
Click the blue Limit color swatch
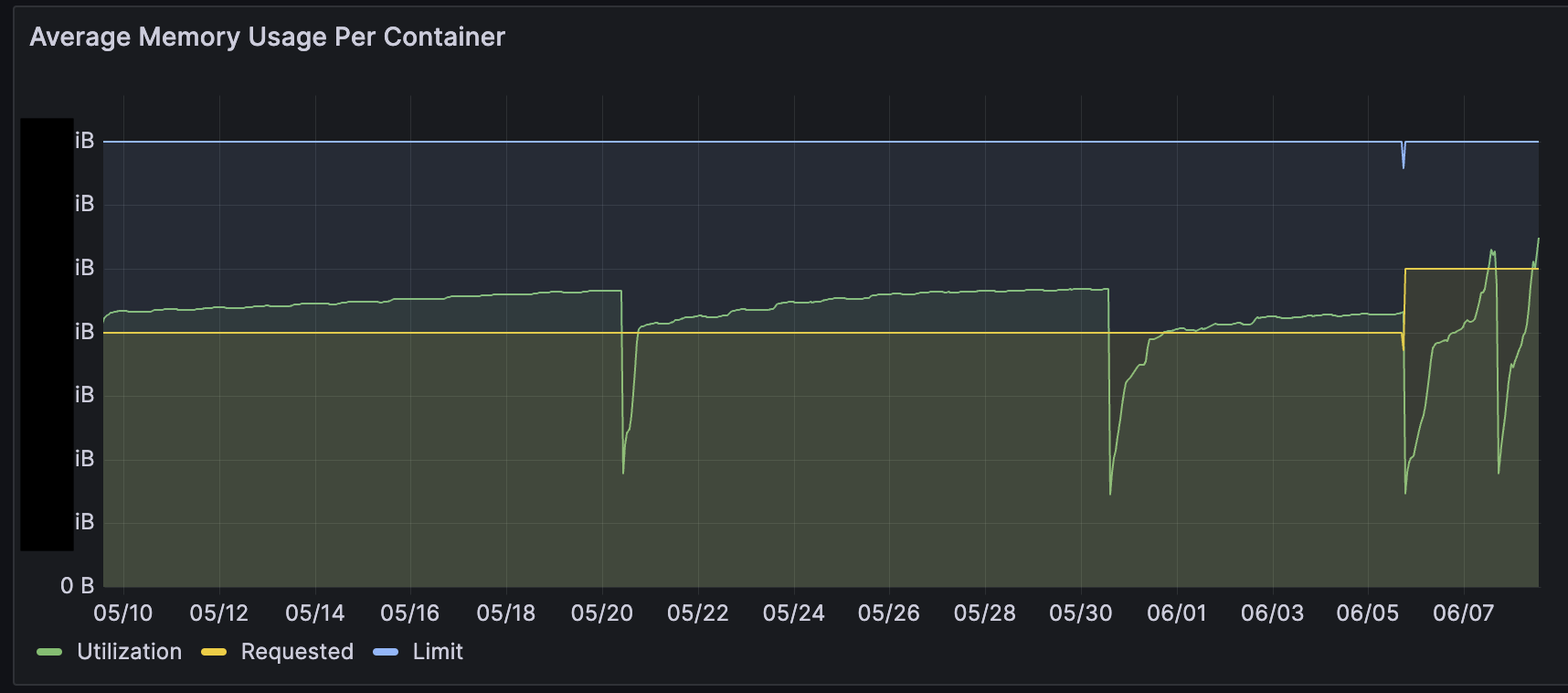click(x=386, y=653)
